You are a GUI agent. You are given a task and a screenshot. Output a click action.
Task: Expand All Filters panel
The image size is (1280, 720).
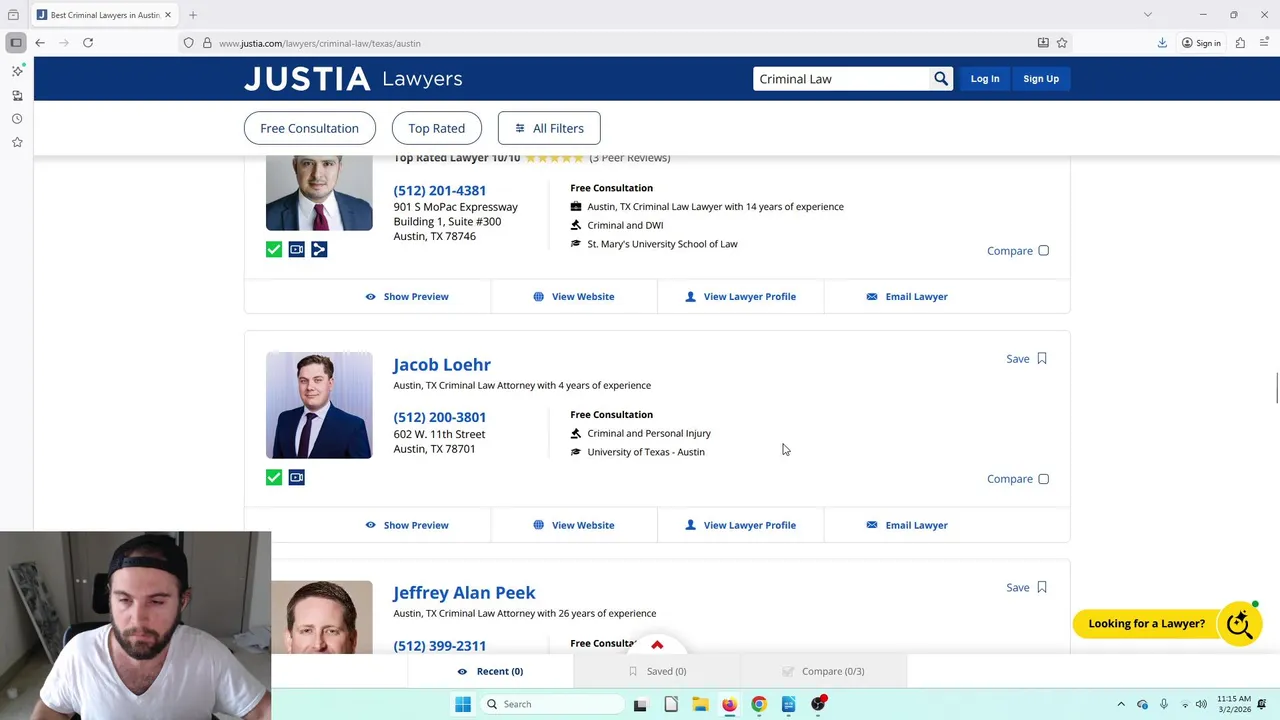pyautogui.click(x=549, y=128)
